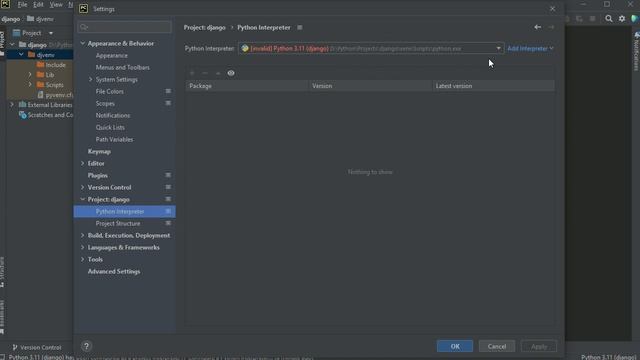The height and width of the screenshot is (360, 640).
Task: Click the Latest version column header
Action: click(493, 86)
